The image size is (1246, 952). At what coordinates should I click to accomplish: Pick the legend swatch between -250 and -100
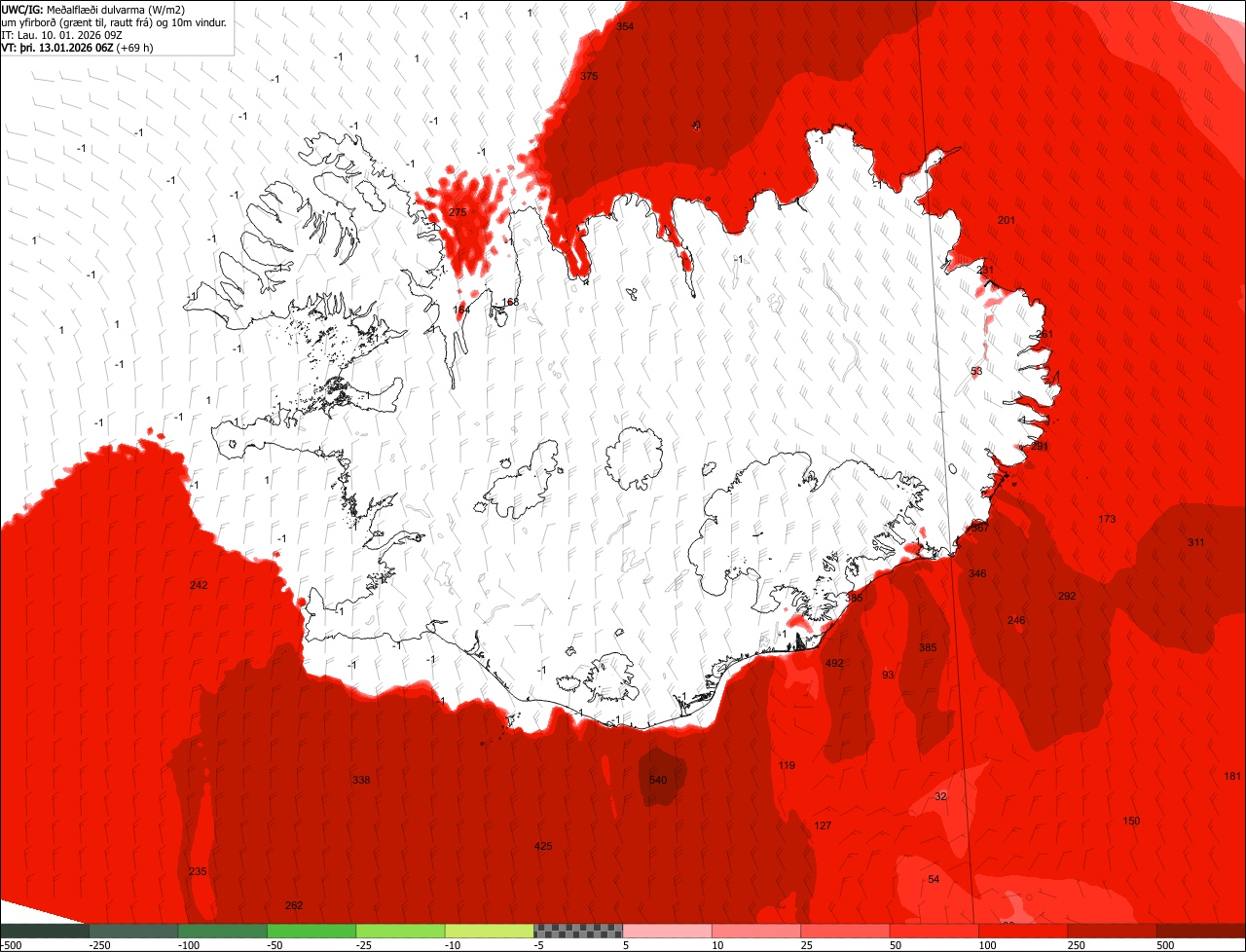133,931
